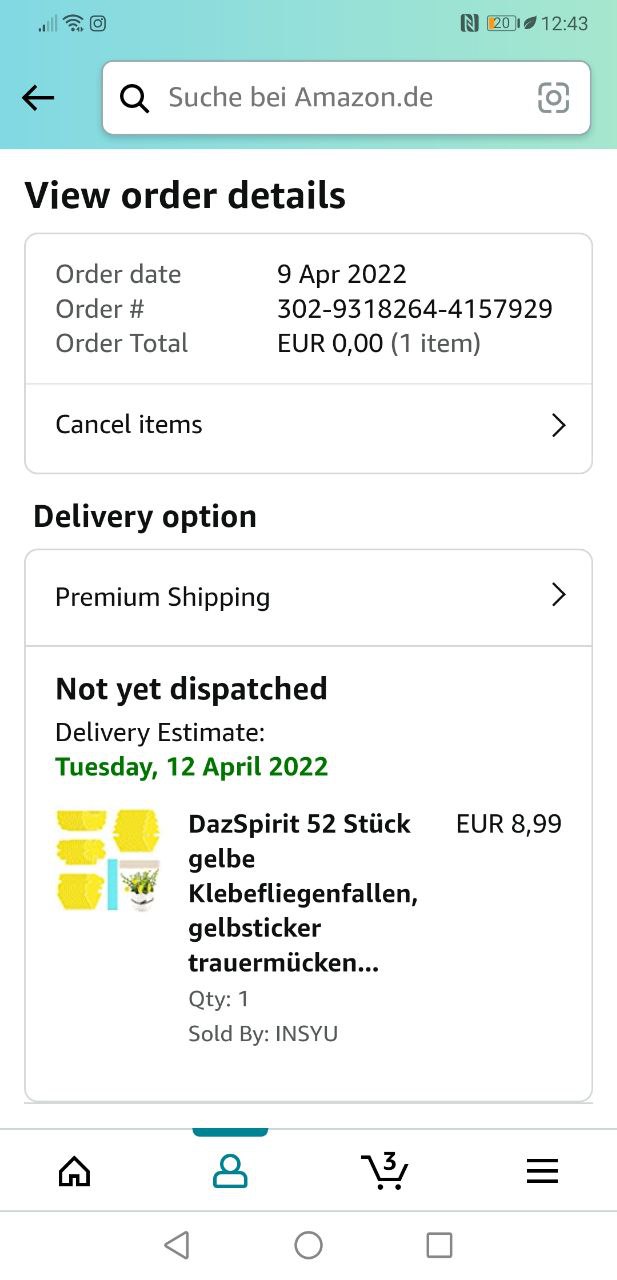The width and height of the screenshot is (617, 1280).
Task: Open the hamburger menu icon
Action: [x=542, y=1171]
